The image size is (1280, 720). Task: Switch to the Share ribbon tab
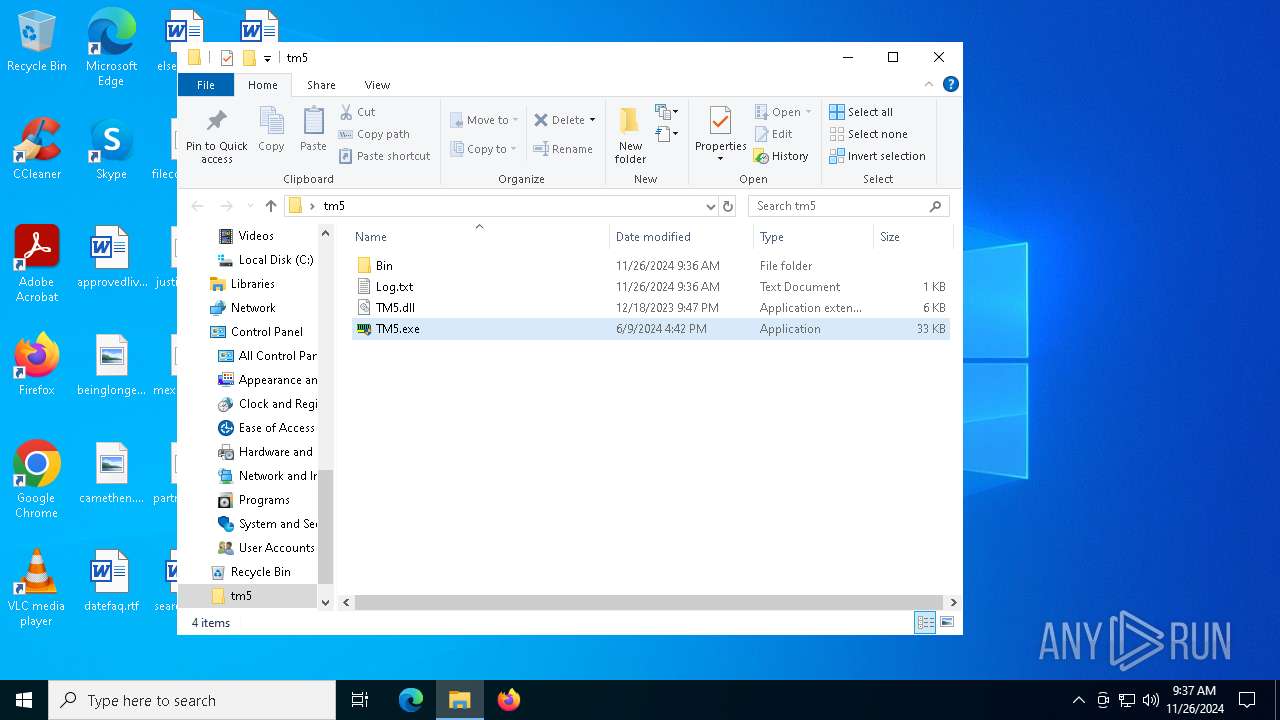pyautogui.click(x=321, y=85)
